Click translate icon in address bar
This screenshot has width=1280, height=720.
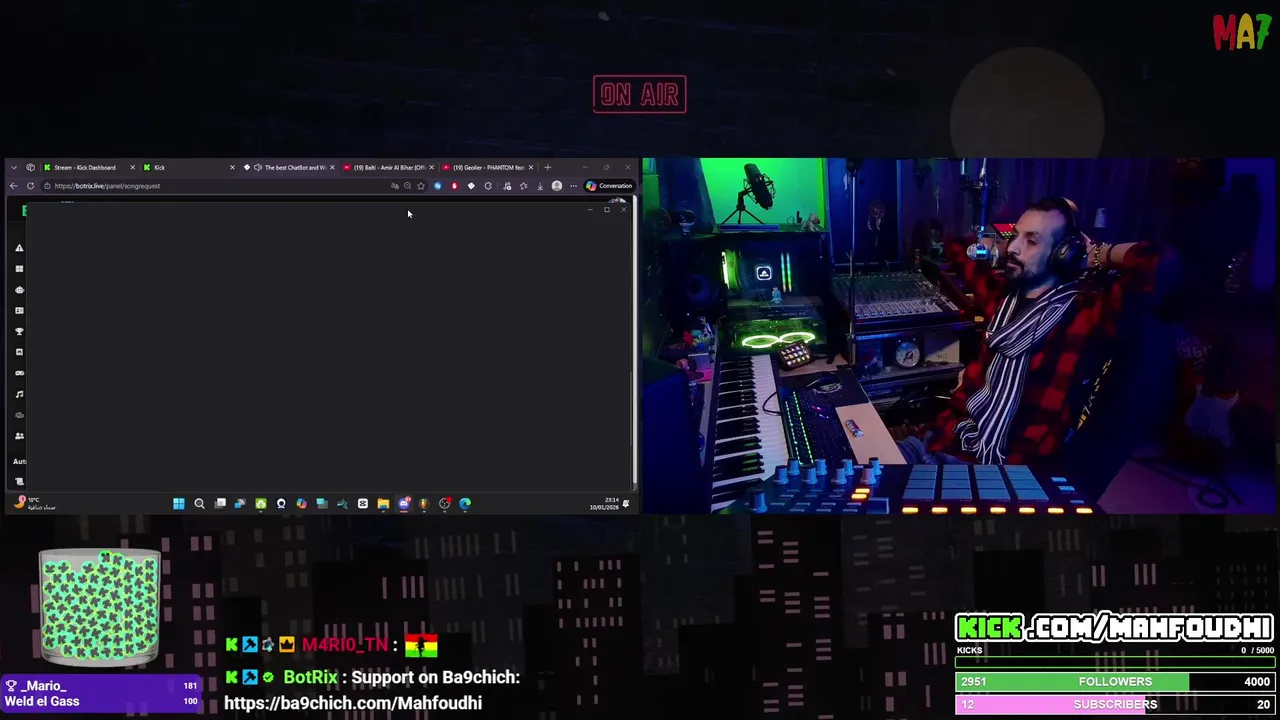395,186
